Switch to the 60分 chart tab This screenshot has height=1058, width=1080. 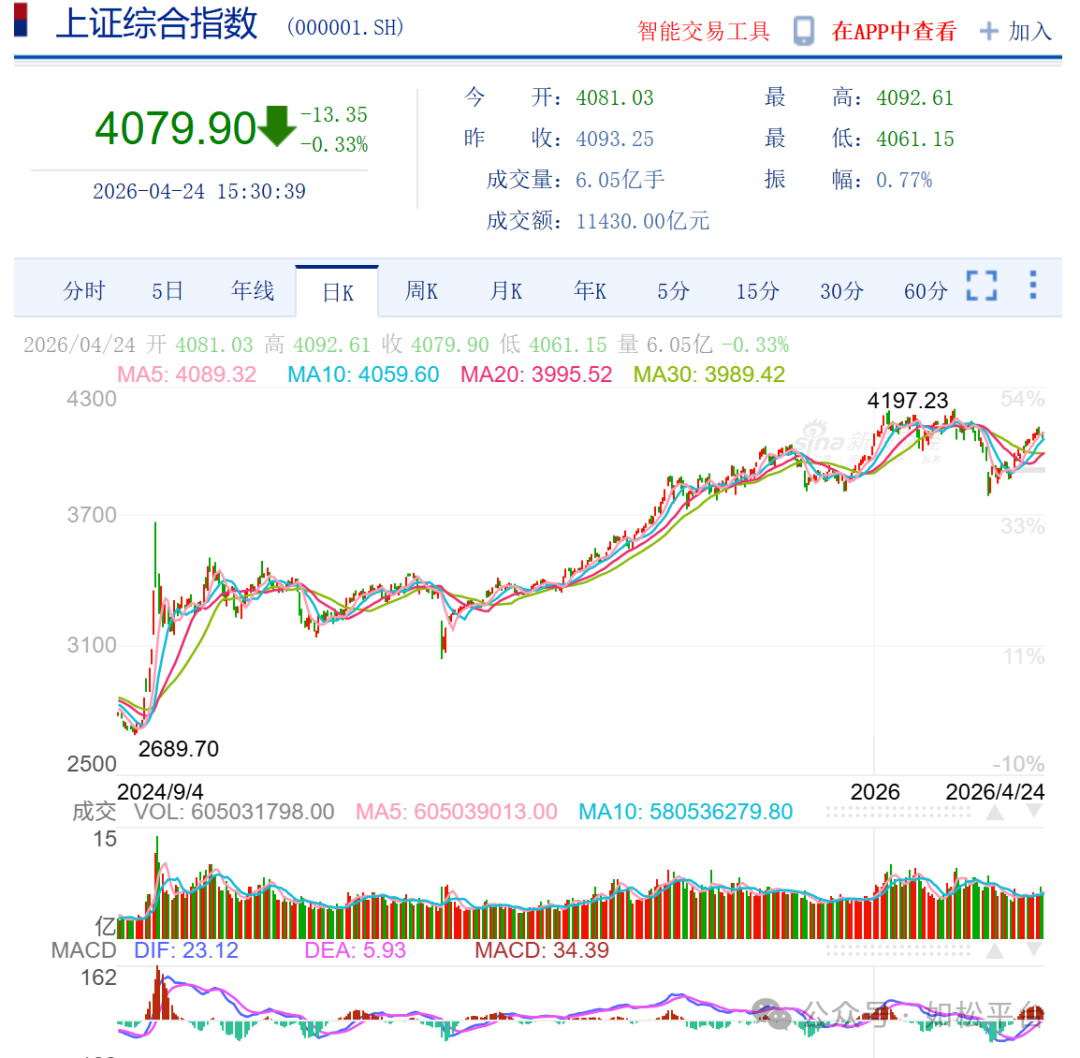click(x=925, y=291)
